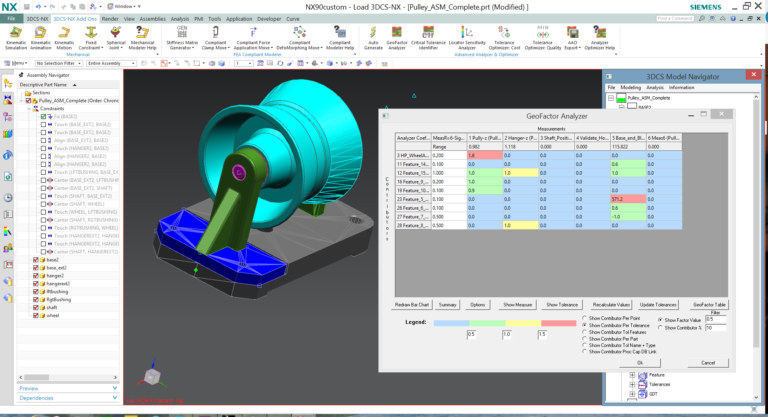This screenshot has height=417, width=768.
Task: Click the Assembly Navigator sidebar icon
Action: click(x=8, y=84)
